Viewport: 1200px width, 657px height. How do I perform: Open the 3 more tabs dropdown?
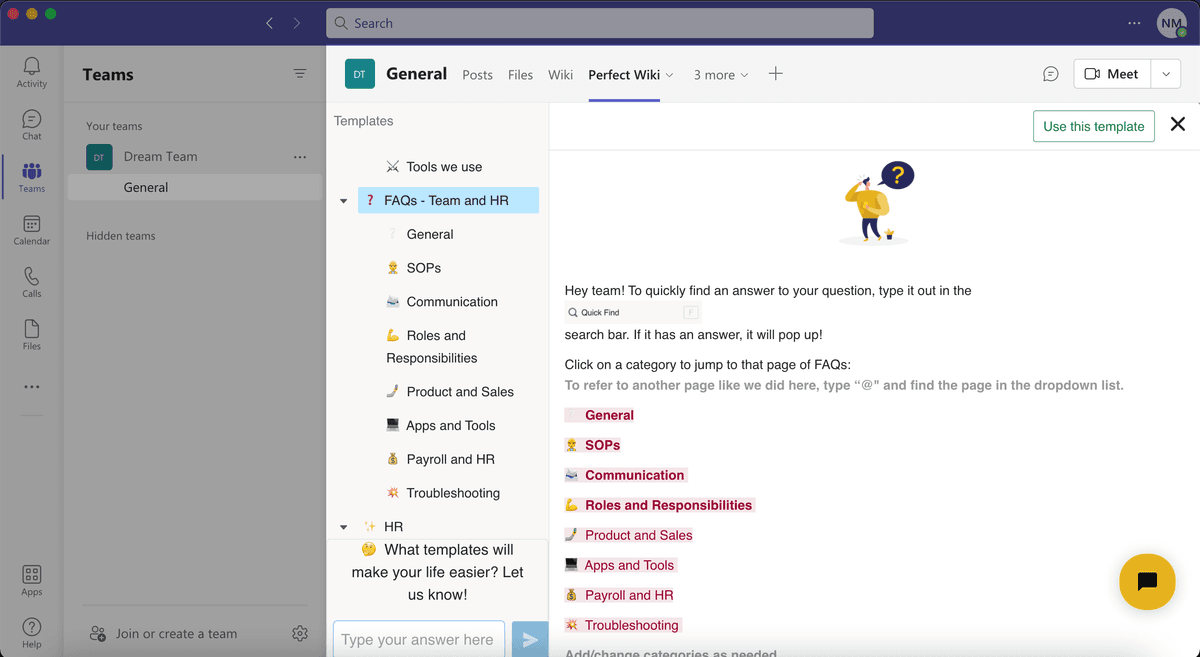pyautogui.click(x=720, y=74)
